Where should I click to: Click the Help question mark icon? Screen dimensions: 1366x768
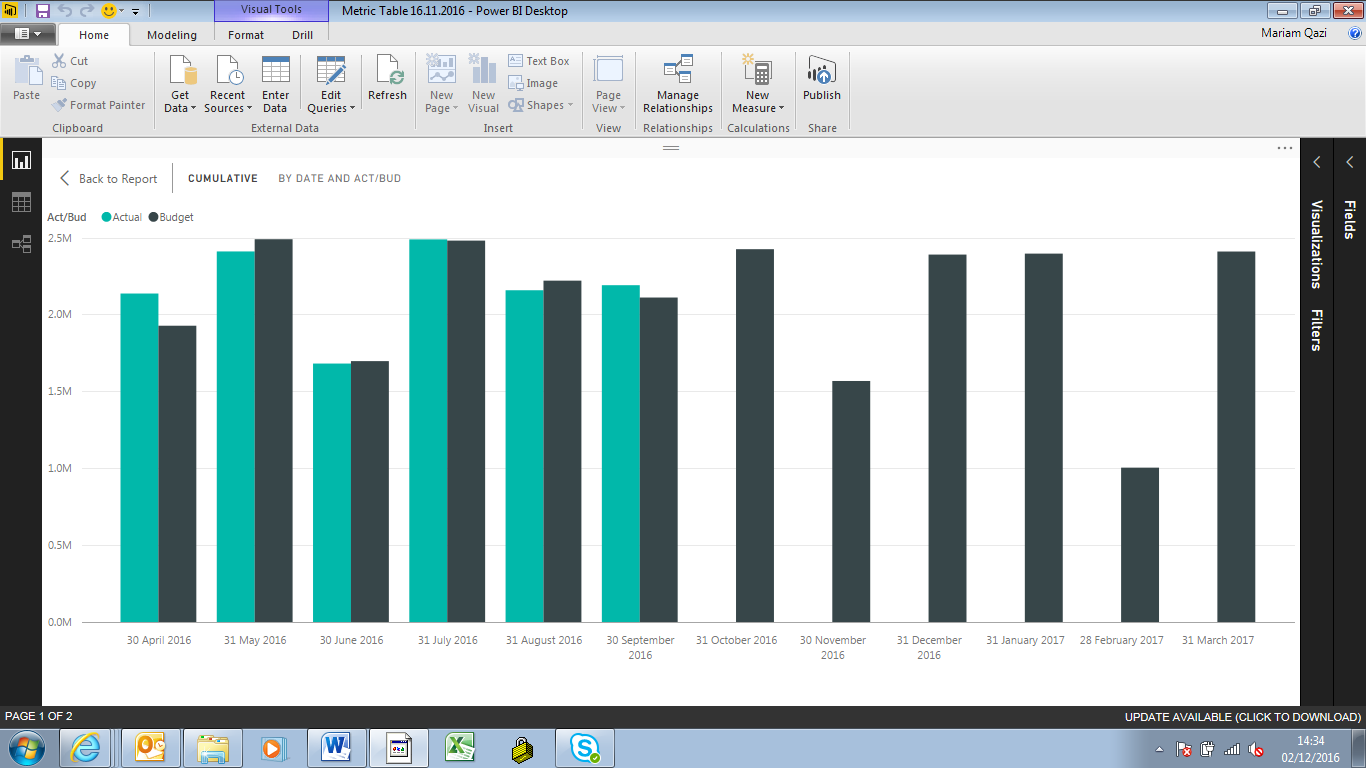[x=1355, y=33]
